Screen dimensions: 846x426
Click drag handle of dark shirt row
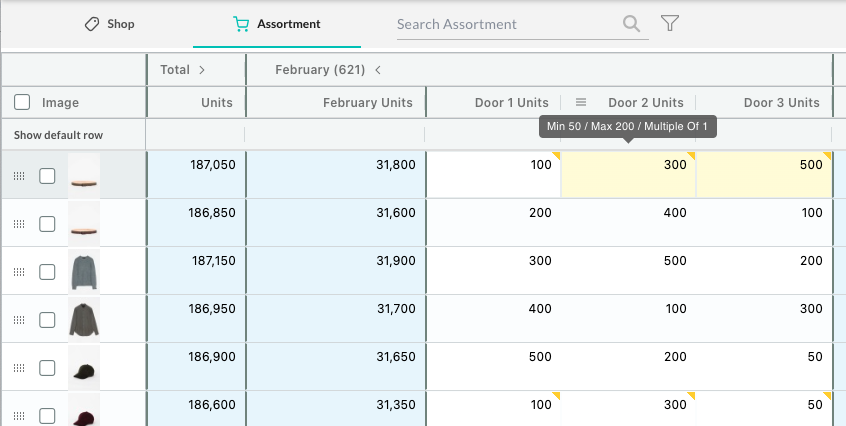pyautogui.click(x=18, y=320)
